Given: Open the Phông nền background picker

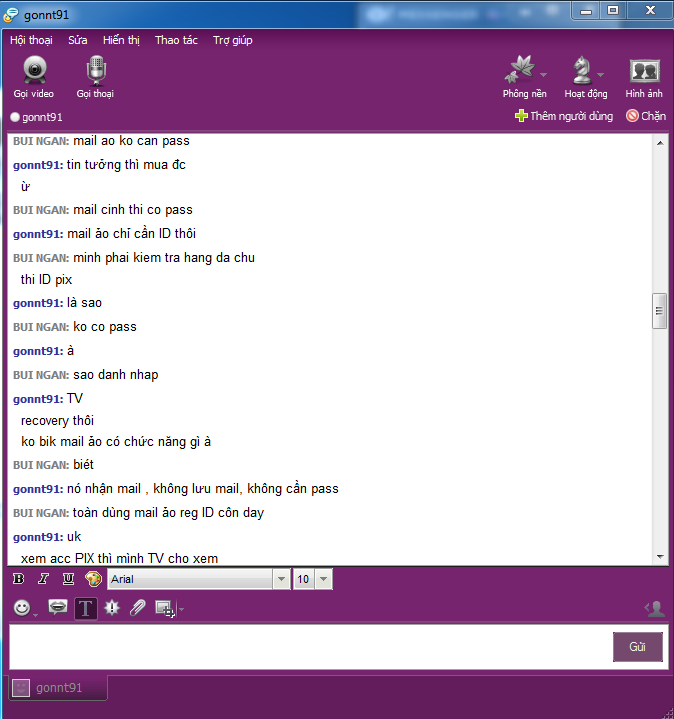Looking at the screenshot, I should [x=520, y=69].
